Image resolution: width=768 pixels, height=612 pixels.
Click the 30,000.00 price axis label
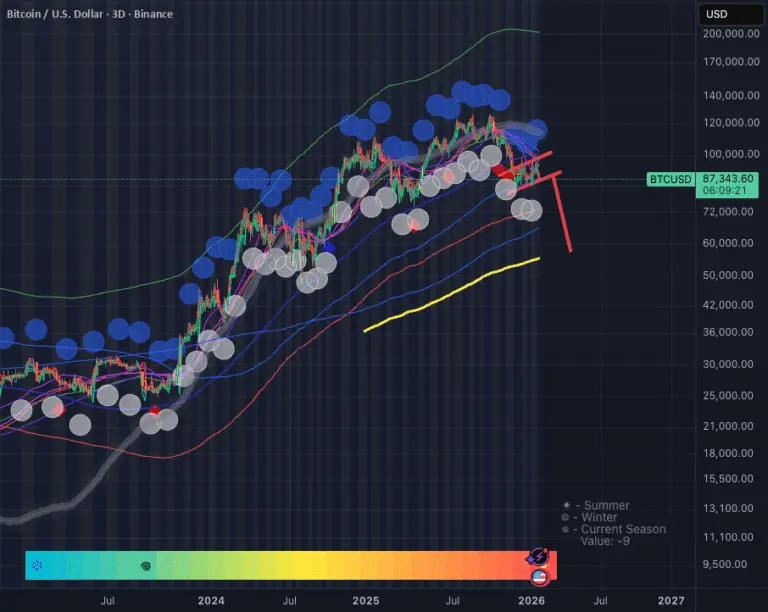(x=728, y=364)
